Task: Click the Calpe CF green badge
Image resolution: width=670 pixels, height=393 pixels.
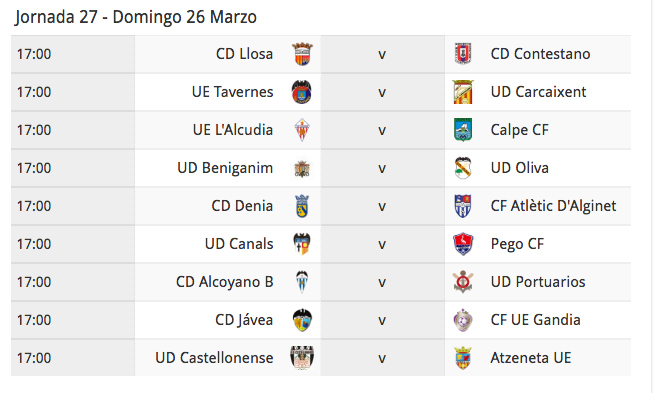Action: (463, 130)
